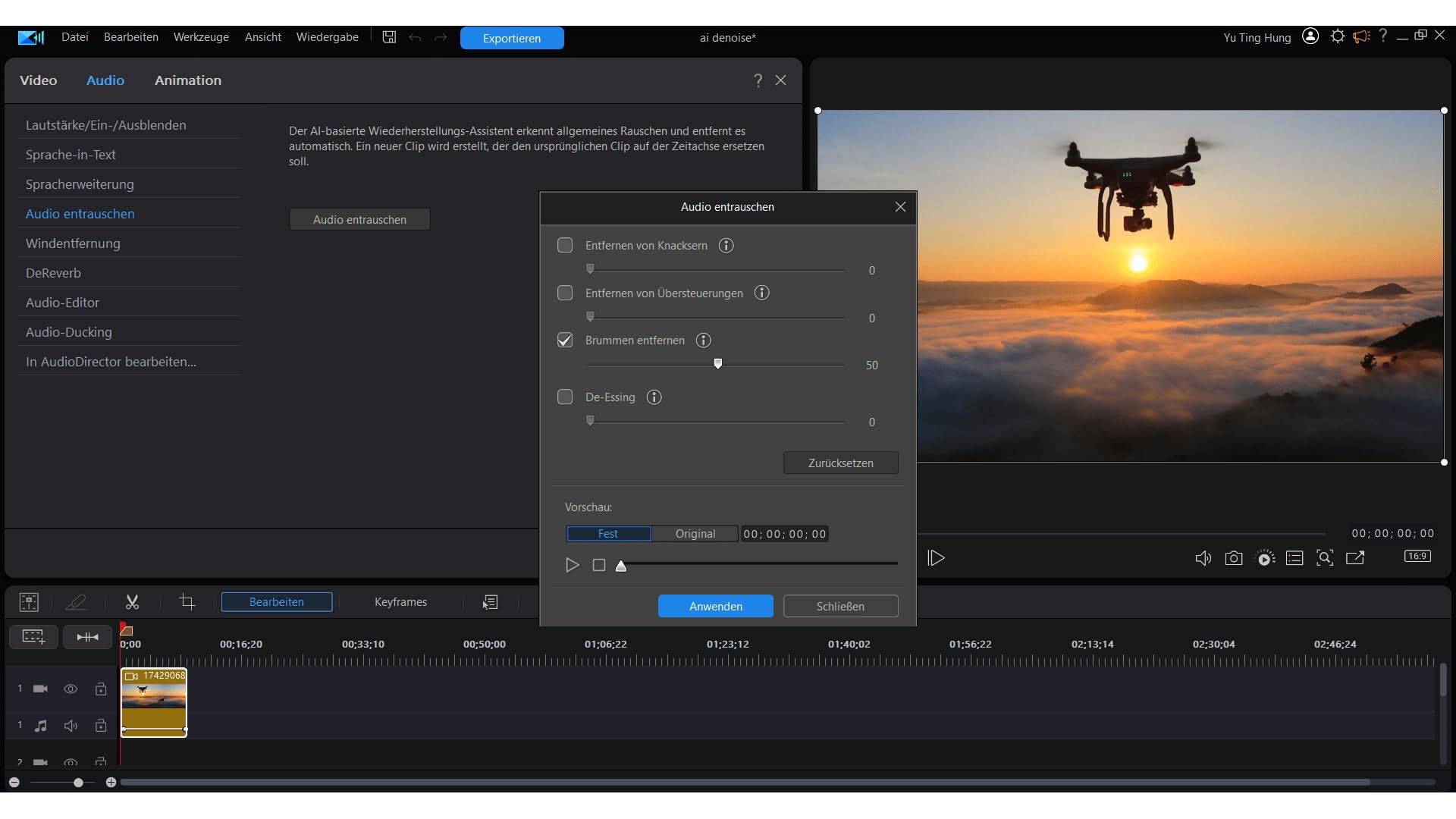Open the Wiedergabe menu

pos(328,37)
